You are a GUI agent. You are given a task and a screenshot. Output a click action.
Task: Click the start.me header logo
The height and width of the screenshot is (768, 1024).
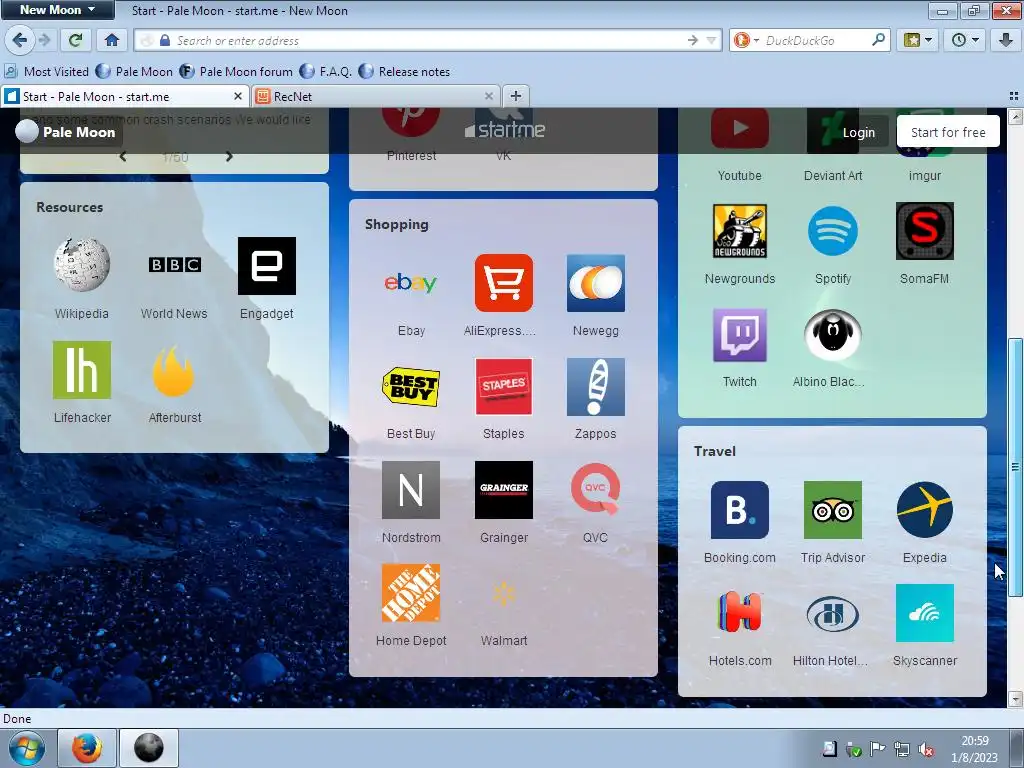coord(504,129)
